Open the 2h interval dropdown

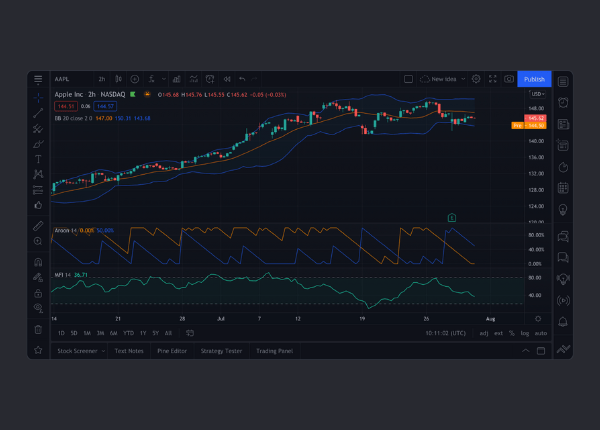click(x=102, y=79)
